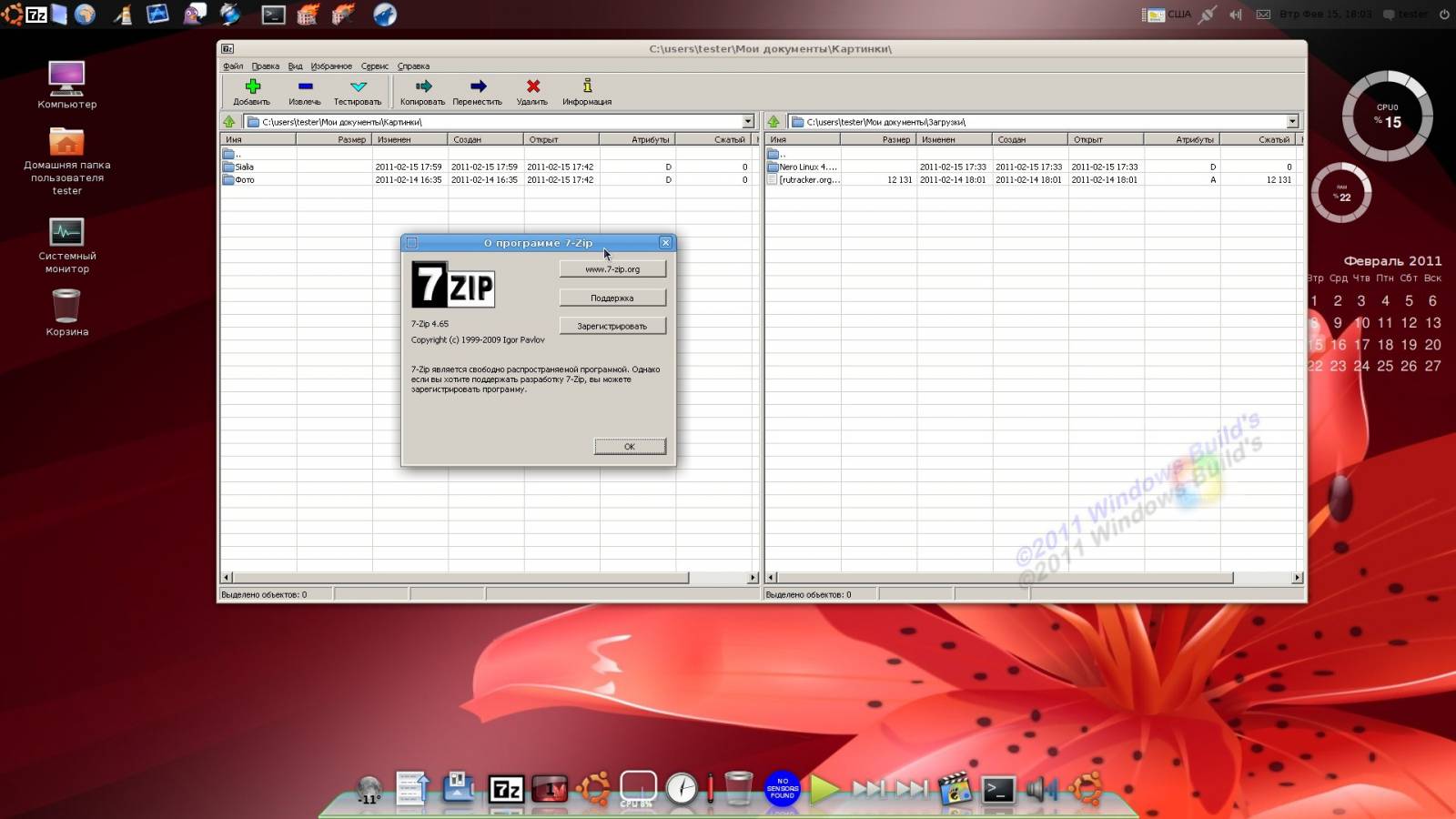This screenshot has width=1456, height=819.
Task: Click the 7-Zip window menu icon in the title bar
Action: (x=227, y=48)
